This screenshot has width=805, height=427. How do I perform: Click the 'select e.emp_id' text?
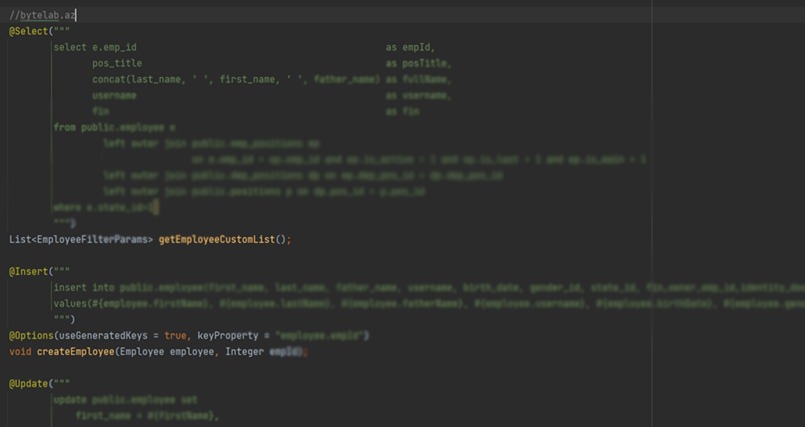[x=95, y=47]
